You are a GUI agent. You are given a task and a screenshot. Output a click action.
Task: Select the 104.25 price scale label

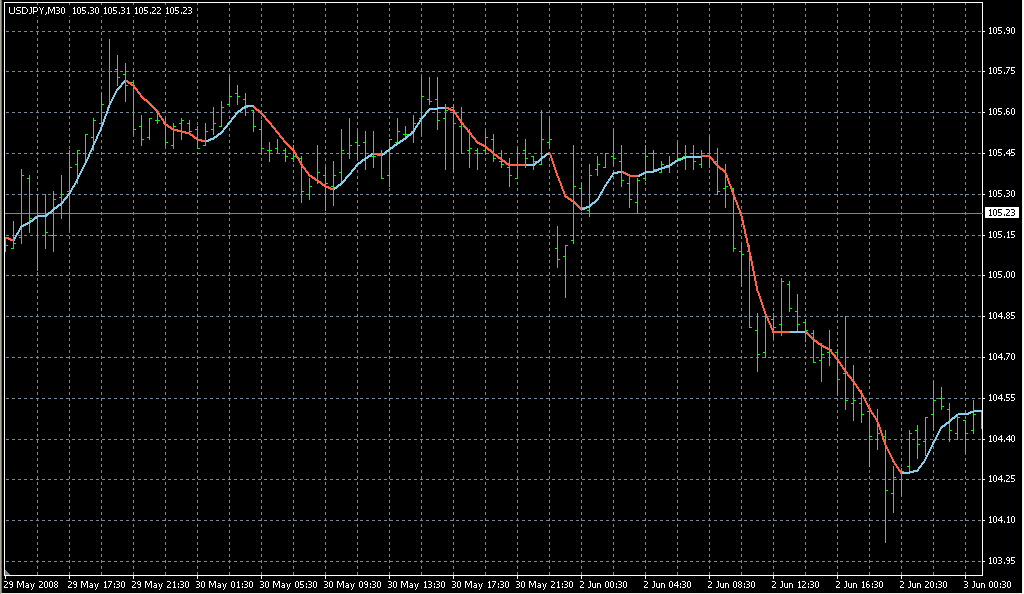click(1002, 479)
